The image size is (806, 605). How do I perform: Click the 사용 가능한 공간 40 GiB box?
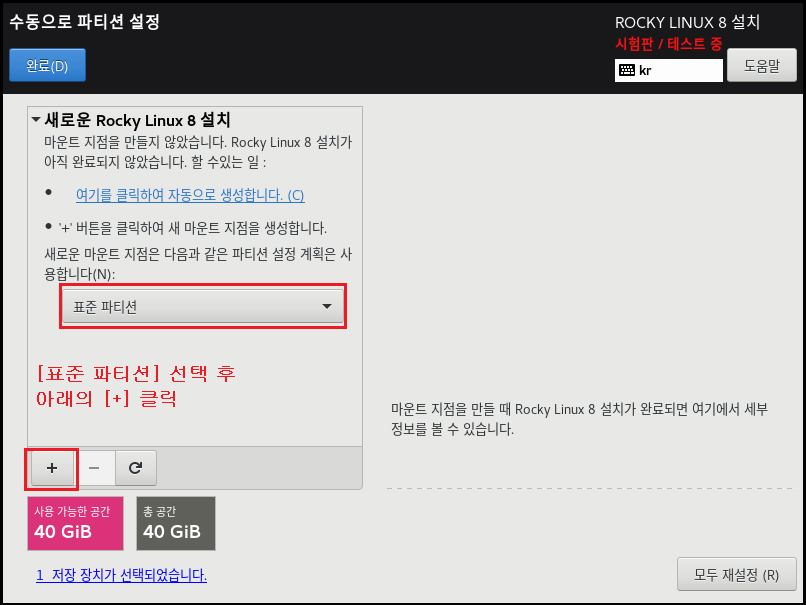point(76,523)
